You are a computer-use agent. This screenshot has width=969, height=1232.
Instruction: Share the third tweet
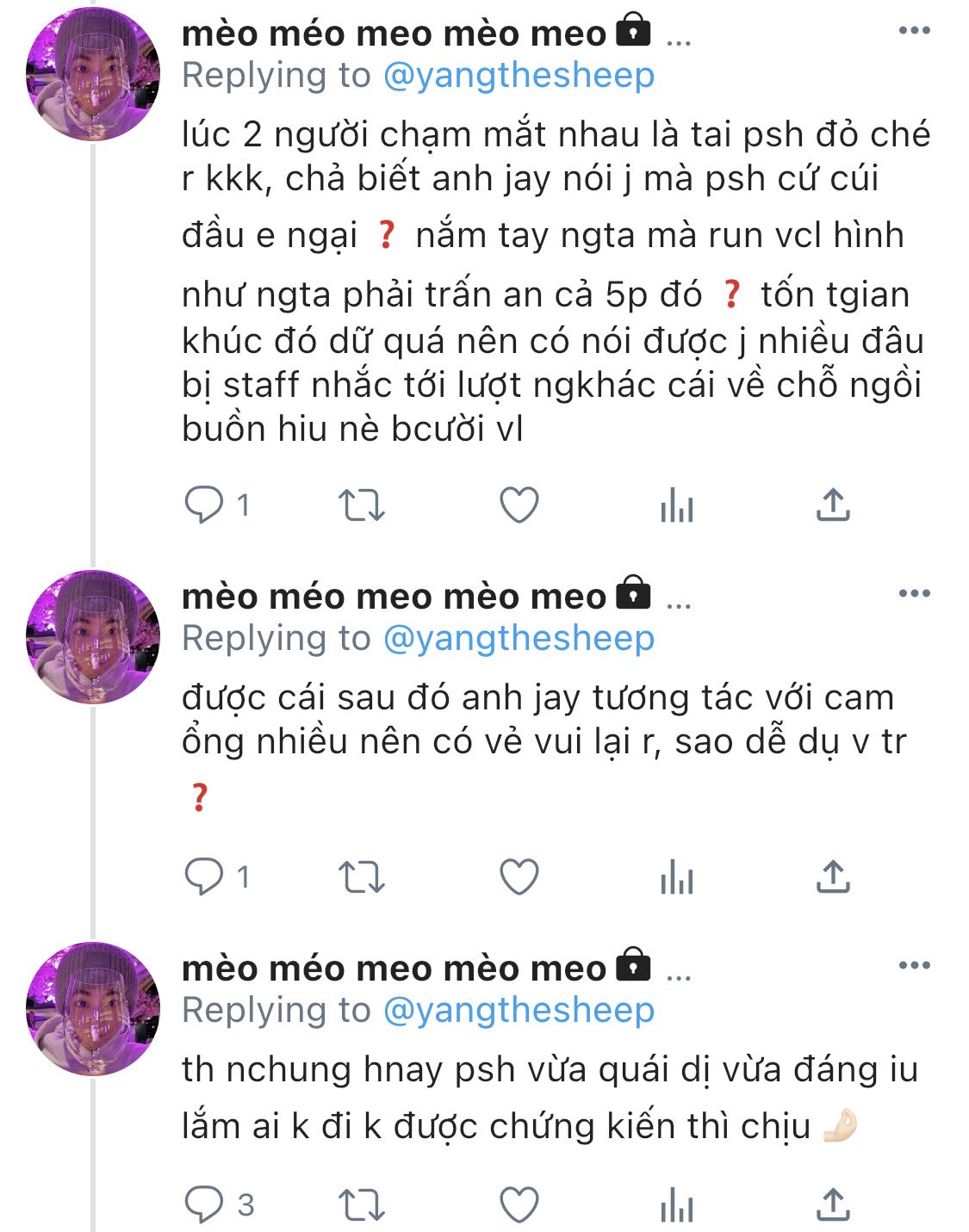(x=833, y=1205)
